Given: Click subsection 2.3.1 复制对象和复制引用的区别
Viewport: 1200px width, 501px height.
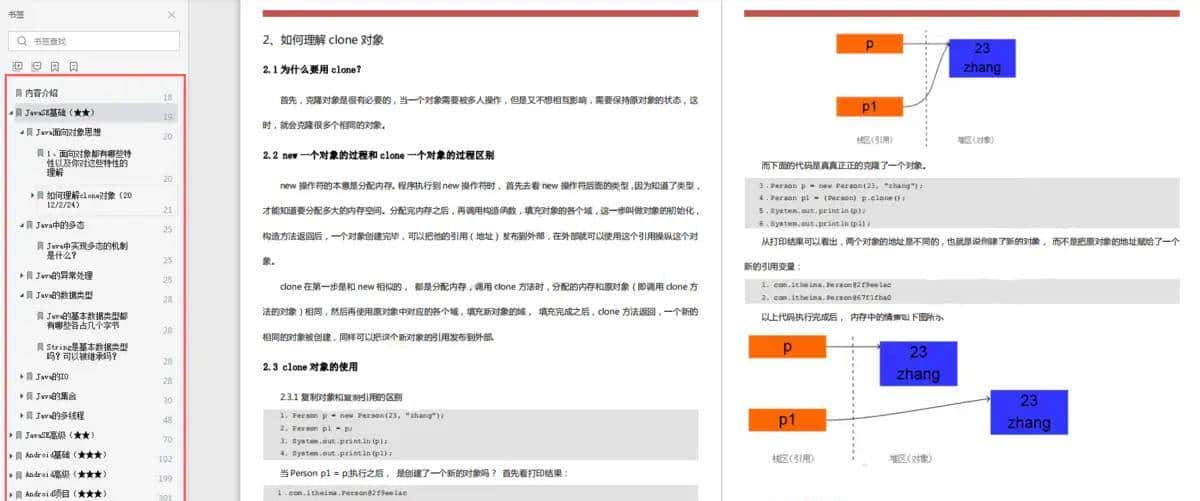Looking at the screenshot, I should tap(342, 397).
